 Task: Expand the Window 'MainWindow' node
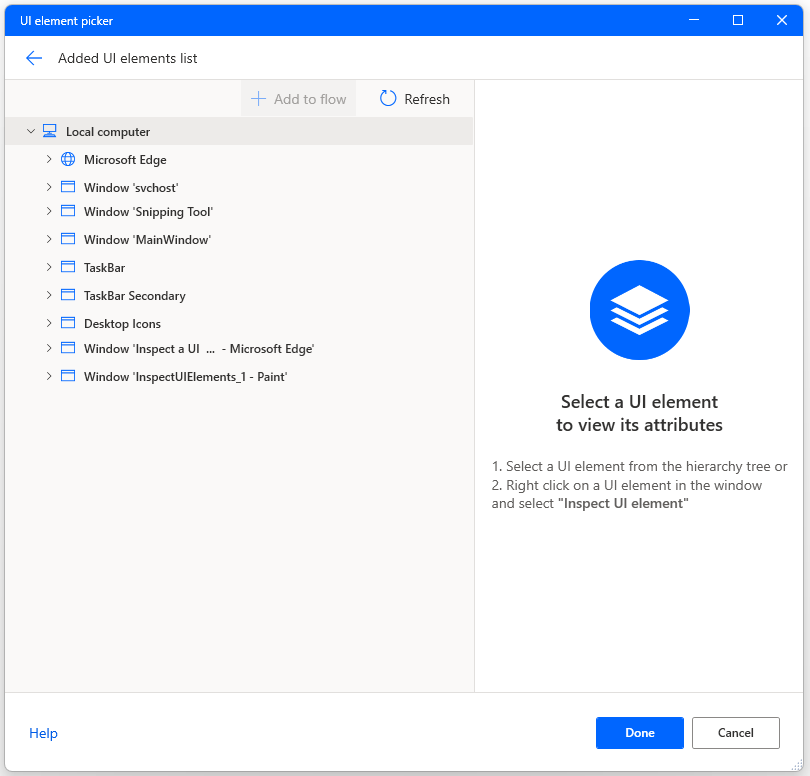click(49, 239)
